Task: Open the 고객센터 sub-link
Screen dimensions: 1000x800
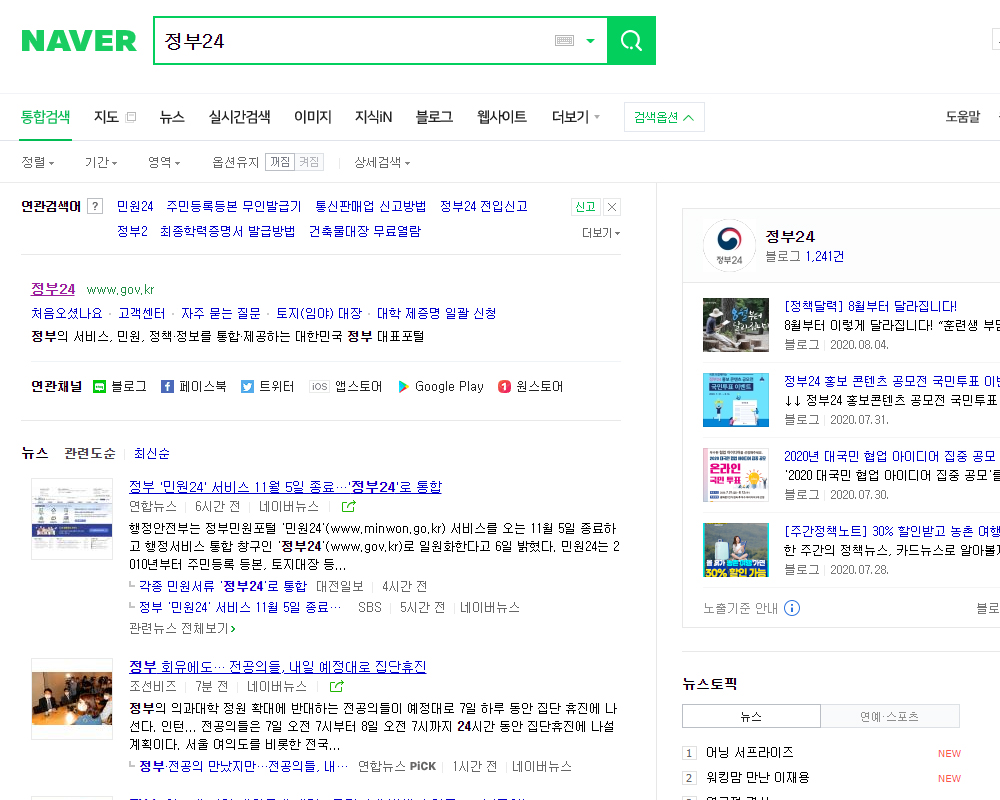Action: tap(142, 313)
